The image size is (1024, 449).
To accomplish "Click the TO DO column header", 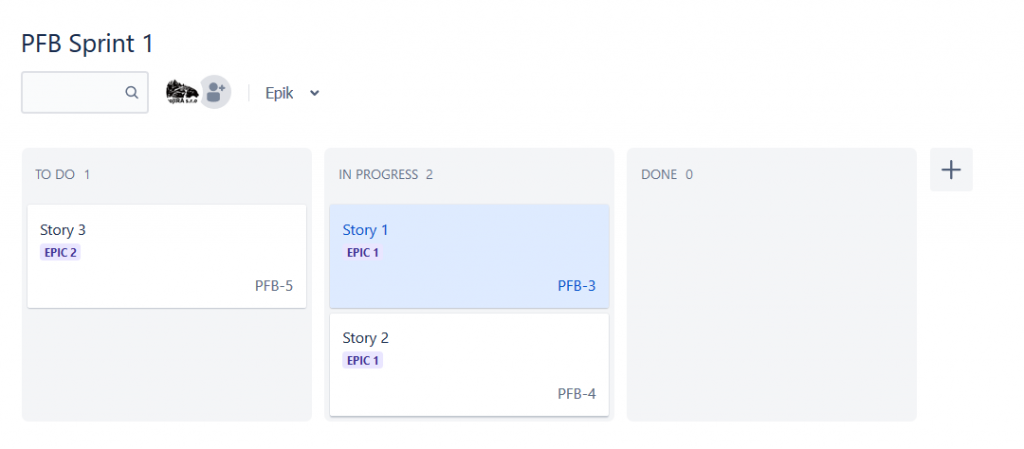I will 63,174.
